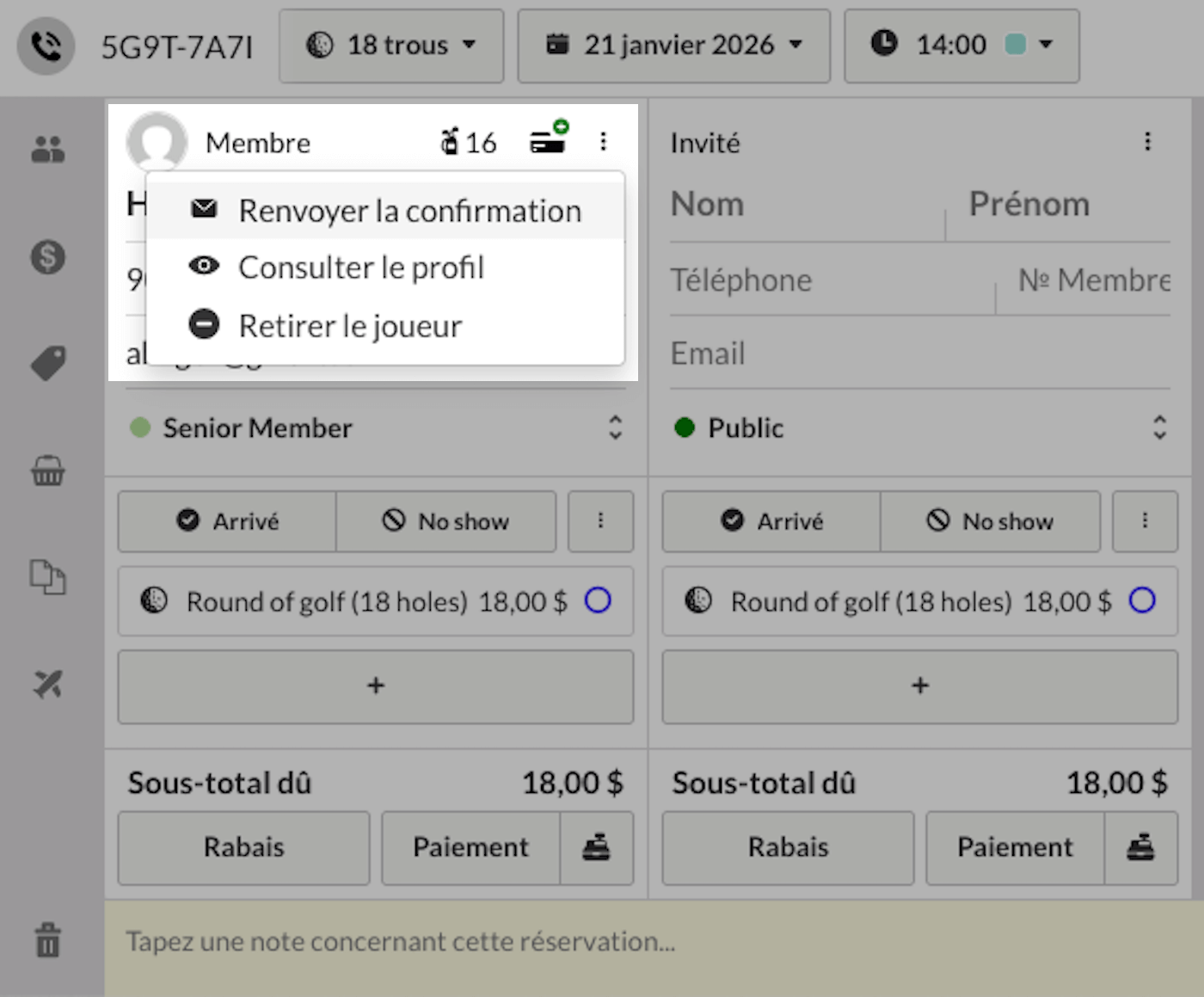The width and height of the screenshot is (1204, 997).
Task: Toggle circle on guest Round of golf item
Action: pyautogui.click(x=1142, y=600)
